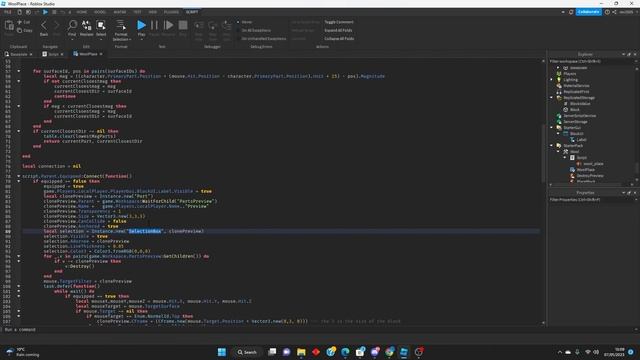This screenshot has width=640, height=360.
Task: Click the Step Into debugger icon
Action: [x=199, y=26]
